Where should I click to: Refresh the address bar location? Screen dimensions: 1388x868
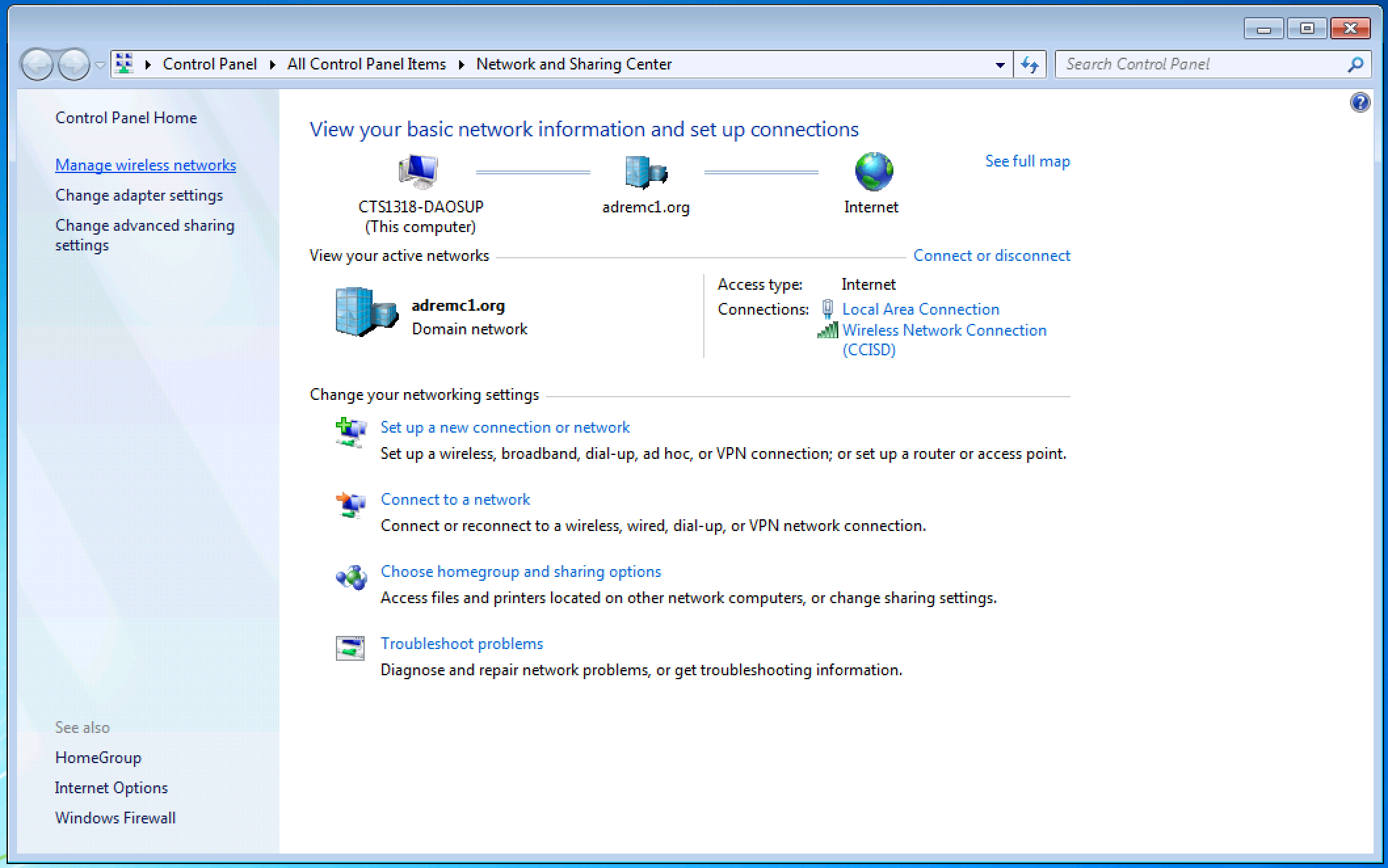point(1030,64)
